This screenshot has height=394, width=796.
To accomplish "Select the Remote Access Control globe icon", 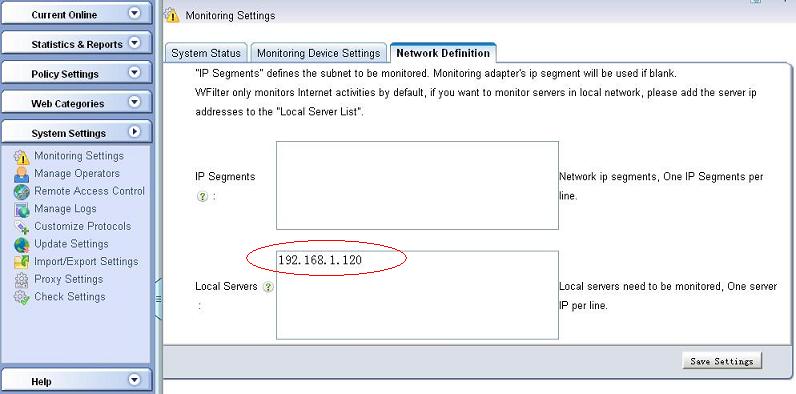I will 21,192.
